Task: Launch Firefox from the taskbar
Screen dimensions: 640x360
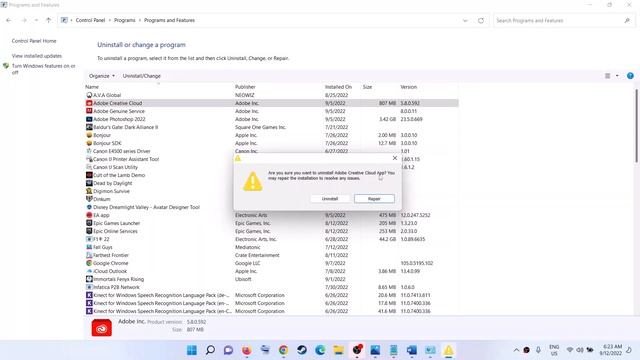Action: coord(247,350)
